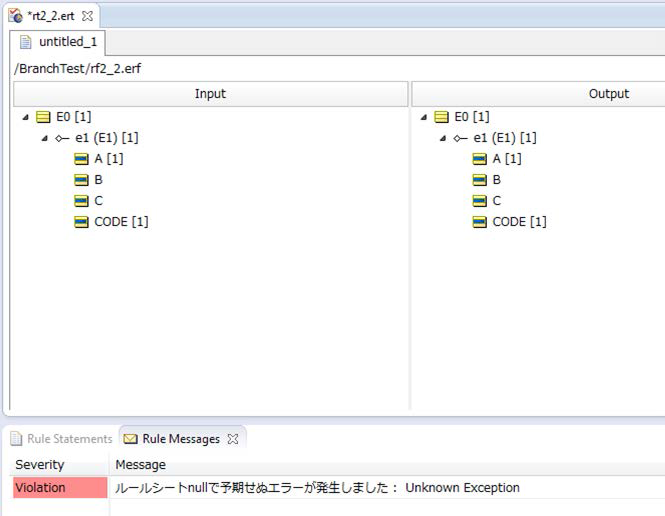Select Output e1 (E1) [1] row
The height and width of the screenshot is (516, 665).
tap(505, 138)
